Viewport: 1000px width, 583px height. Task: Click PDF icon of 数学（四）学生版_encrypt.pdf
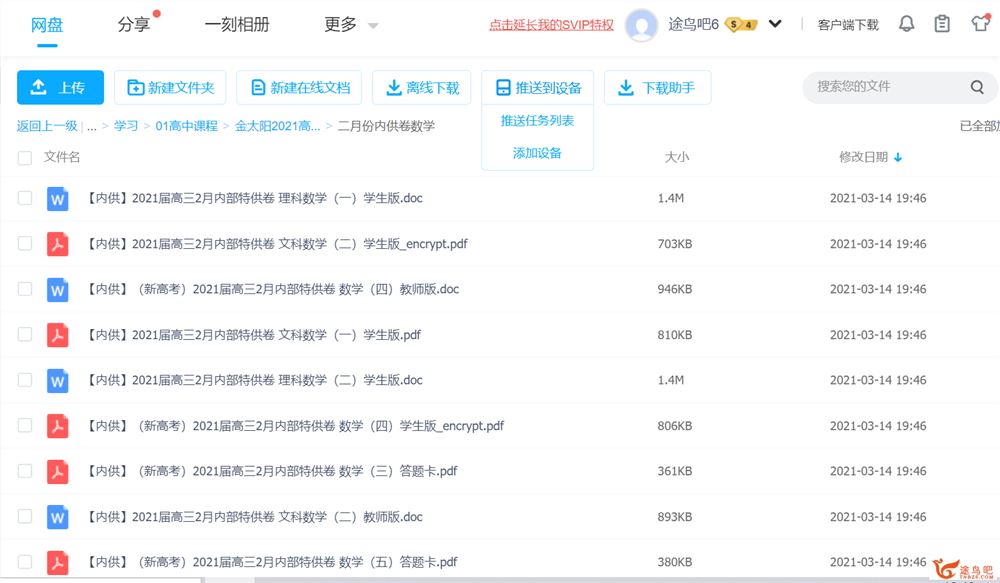(57, 426)
